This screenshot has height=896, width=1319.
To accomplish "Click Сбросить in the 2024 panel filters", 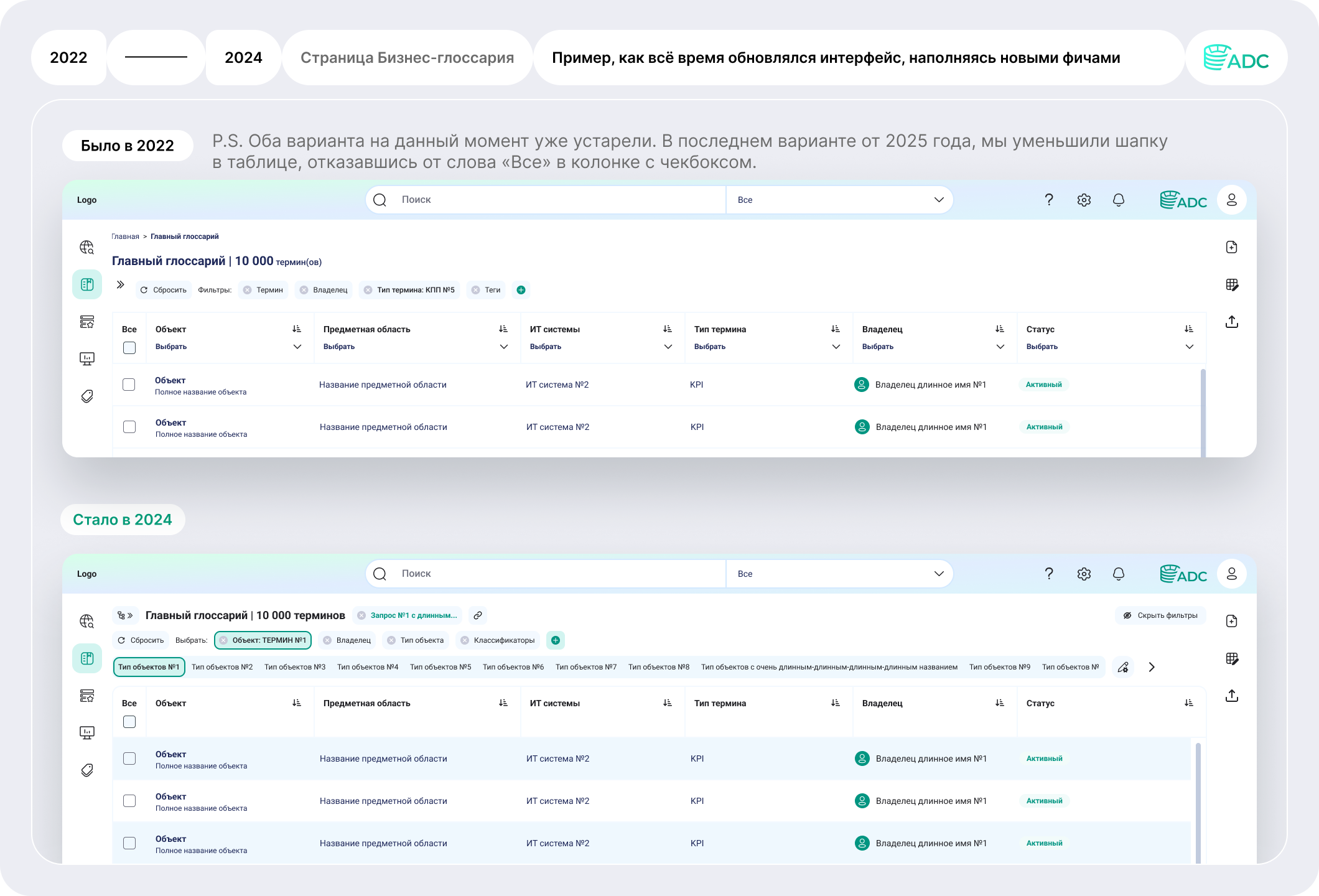I will coord(141,640).
